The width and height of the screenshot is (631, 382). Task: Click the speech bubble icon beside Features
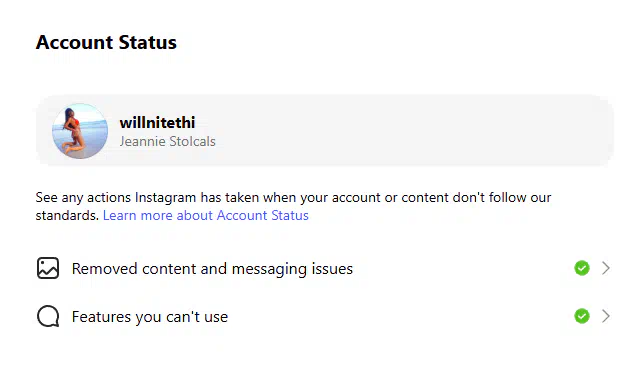coord(48,316)
